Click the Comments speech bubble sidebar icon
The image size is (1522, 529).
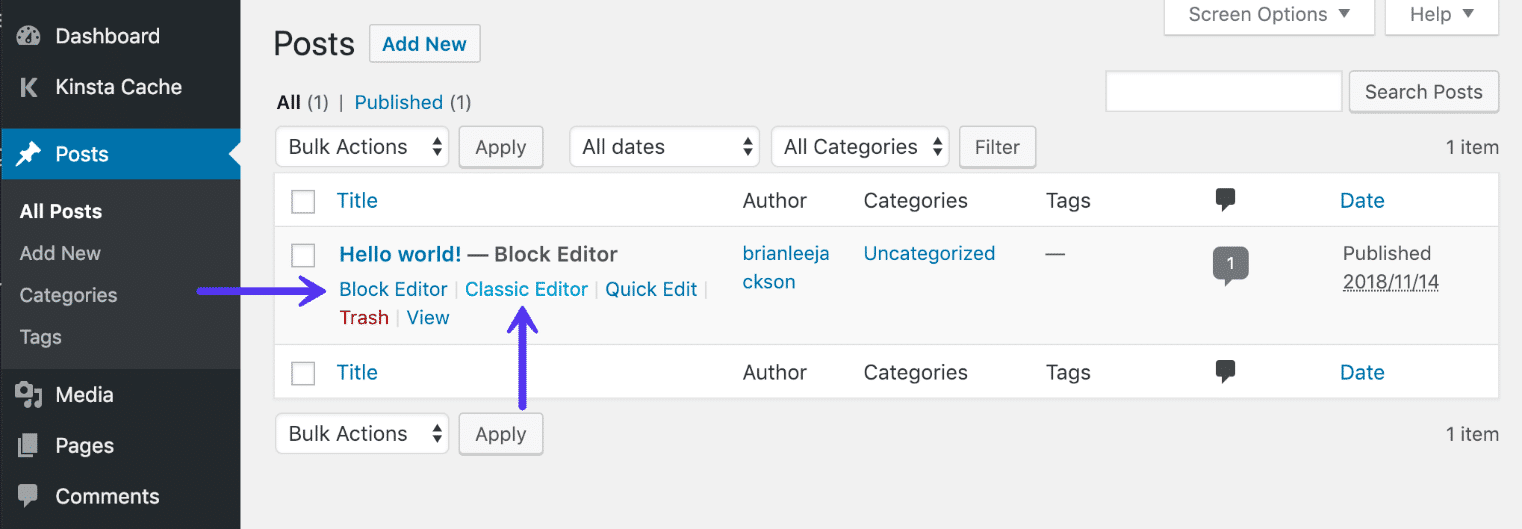click(x=28, y=495)
